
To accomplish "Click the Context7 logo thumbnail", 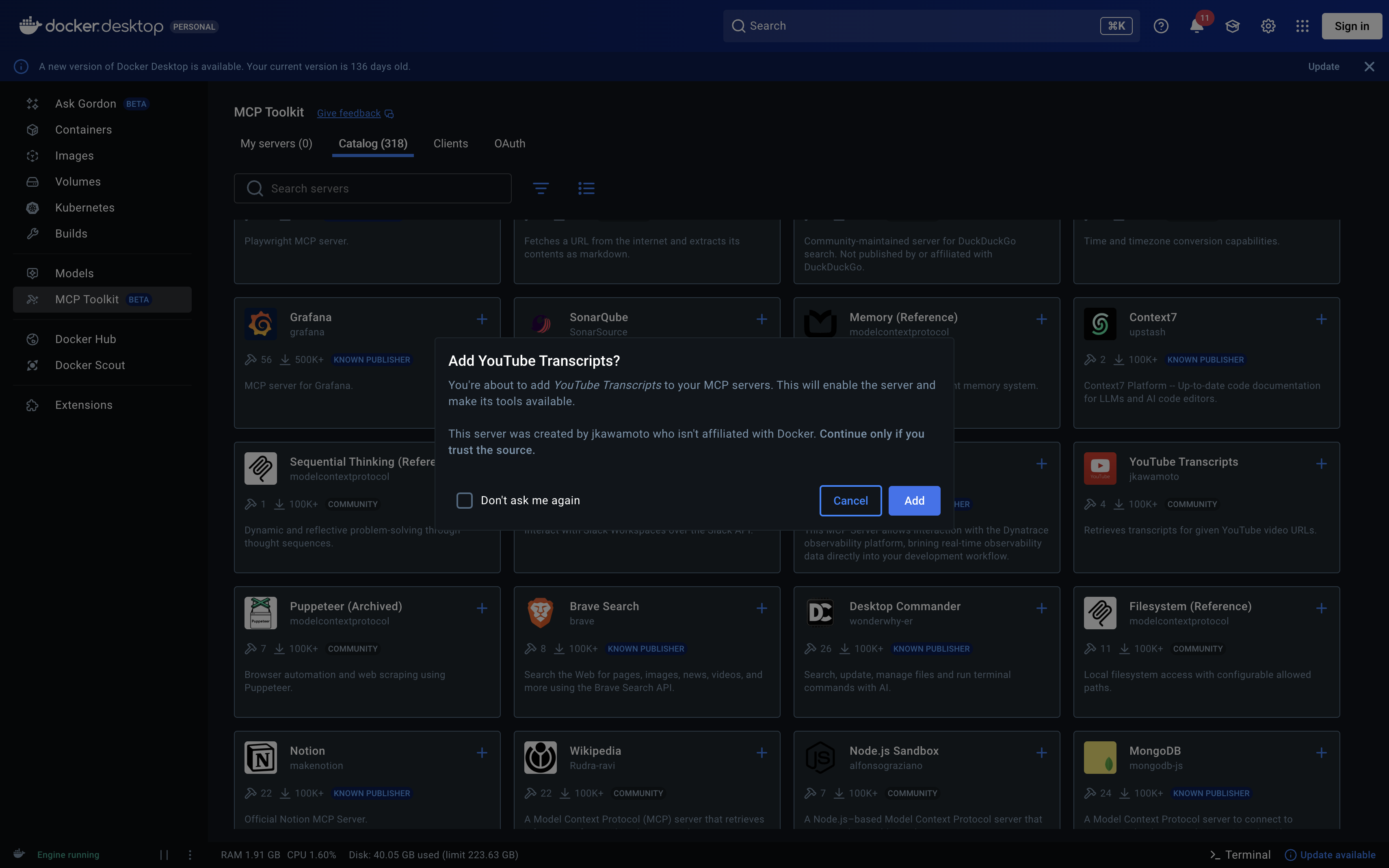I will click(x=1099, y=324).
